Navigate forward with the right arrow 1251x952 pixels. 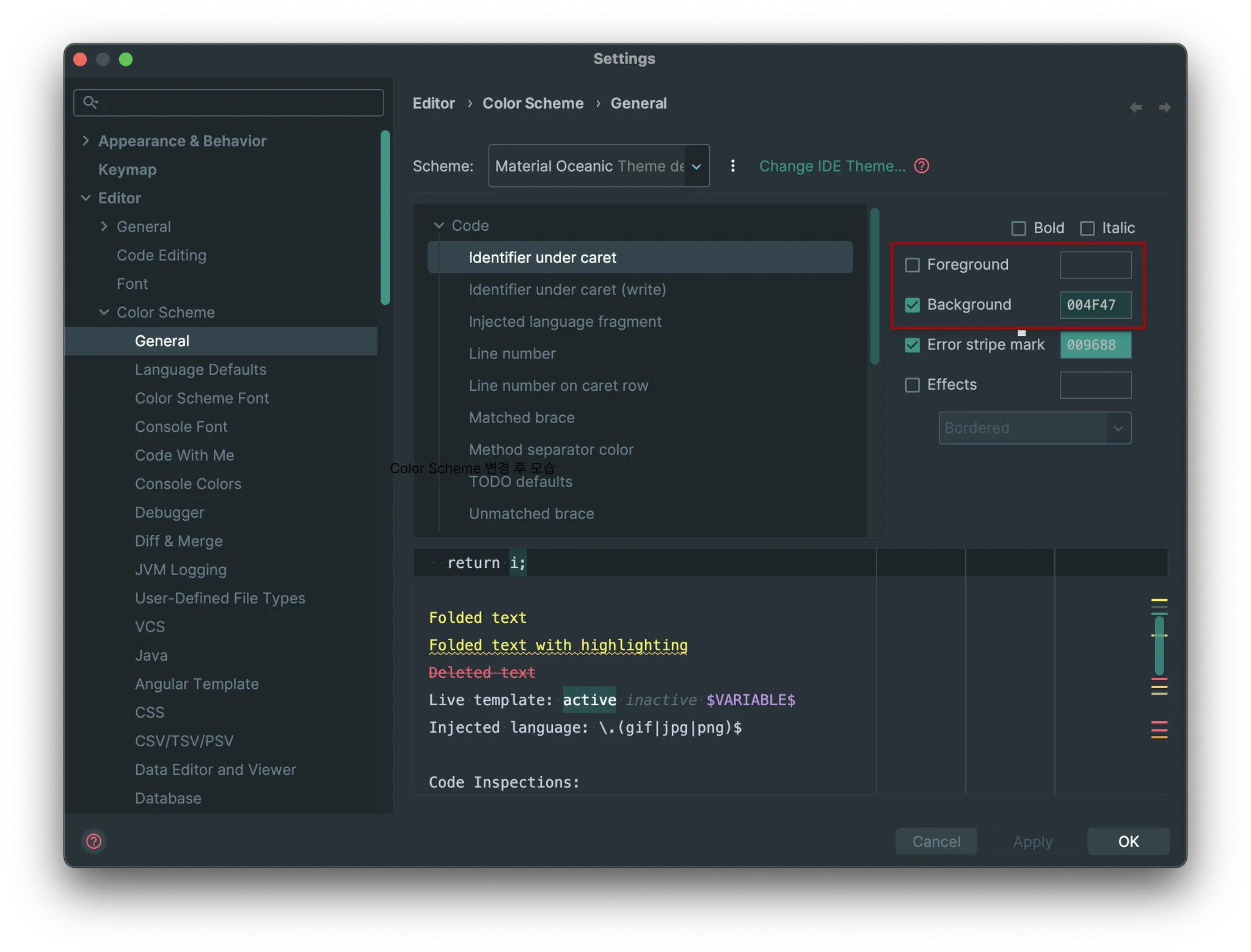point(1164,107)
